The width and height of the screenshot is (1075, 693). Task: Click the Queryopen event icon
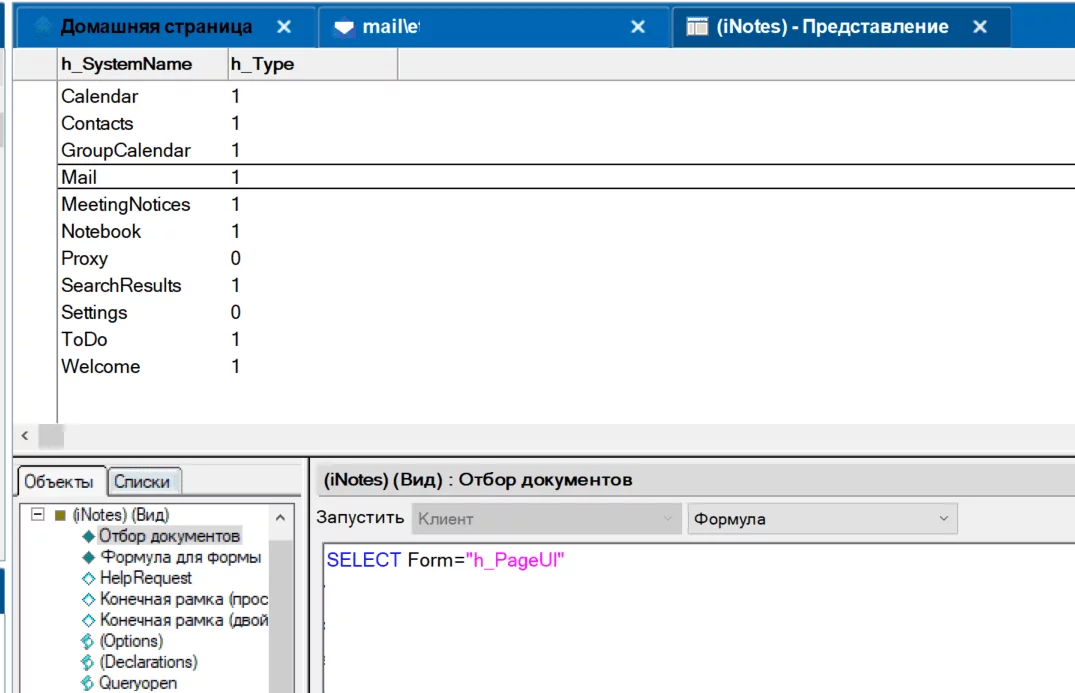point(88,683)
